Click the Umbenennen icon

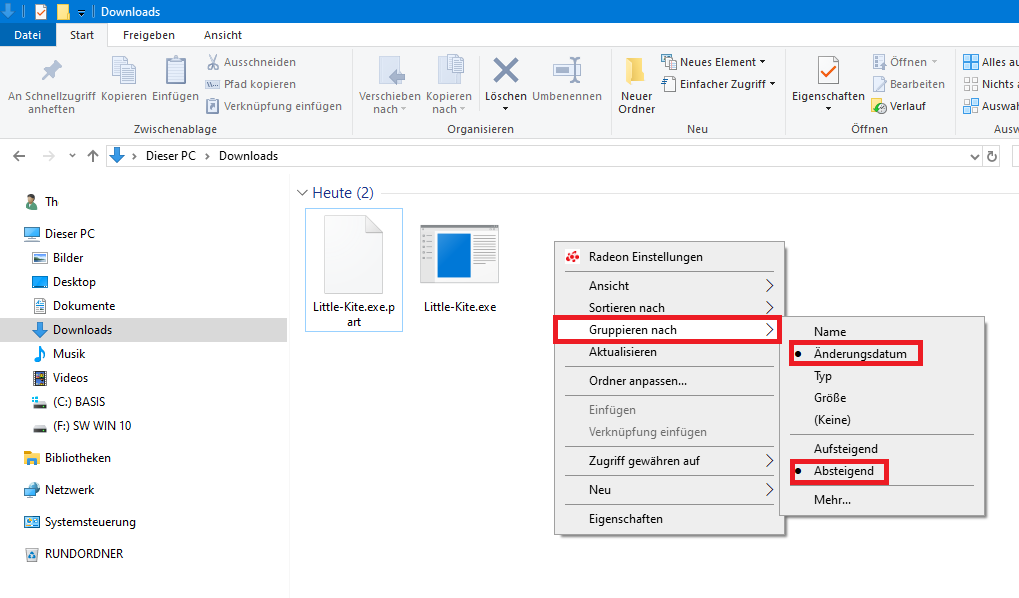(567, 70)
